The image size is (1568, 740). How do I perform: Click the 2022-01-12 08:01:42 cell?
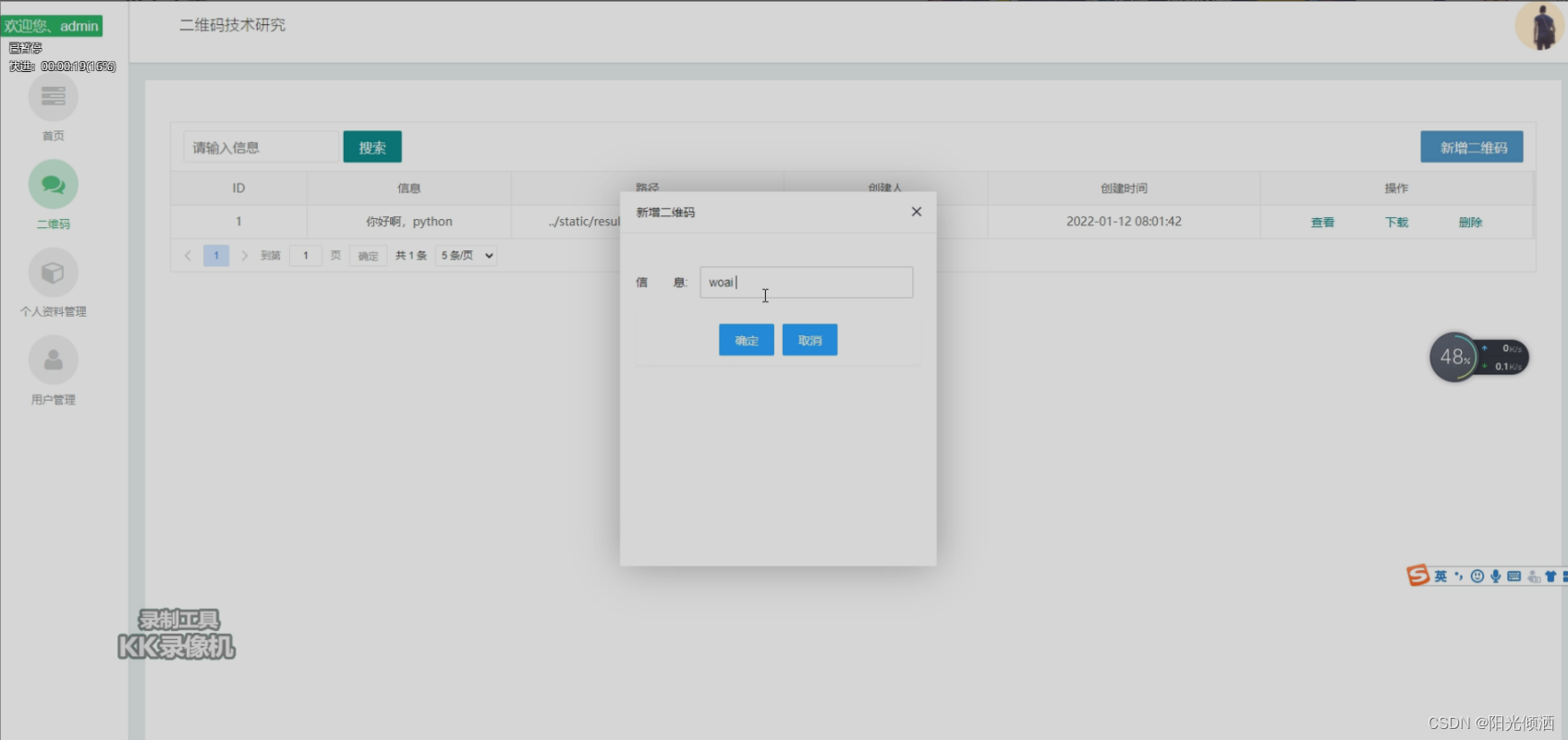[x=1124, y=222]
